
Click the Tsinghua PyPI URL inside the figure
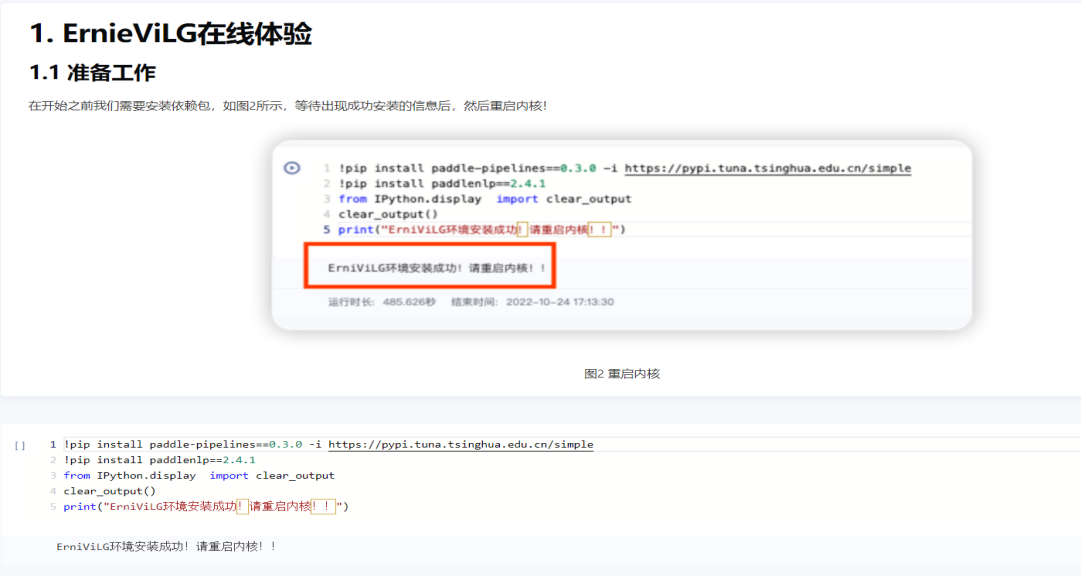coord(767,168)
